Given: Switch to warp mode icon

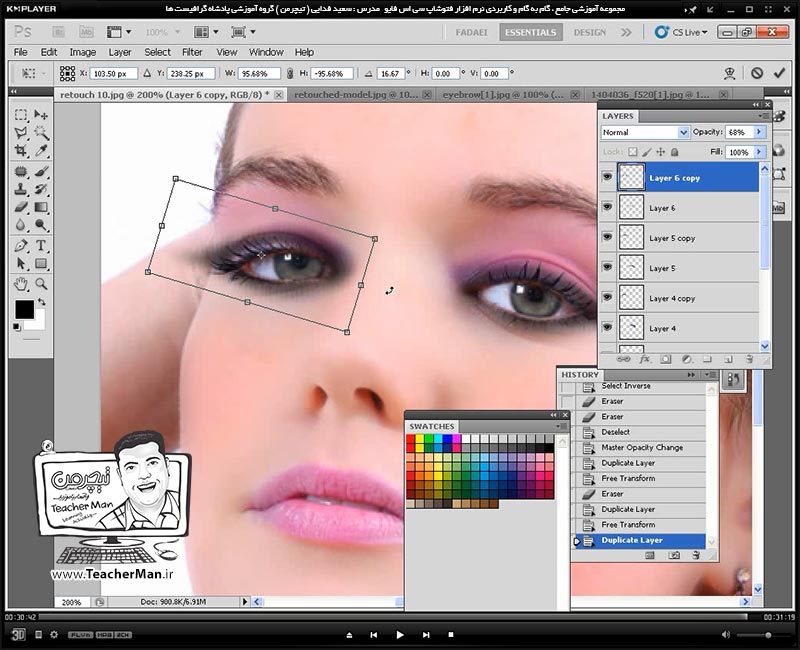Looking at the screenshot, I should click(730, 73).
